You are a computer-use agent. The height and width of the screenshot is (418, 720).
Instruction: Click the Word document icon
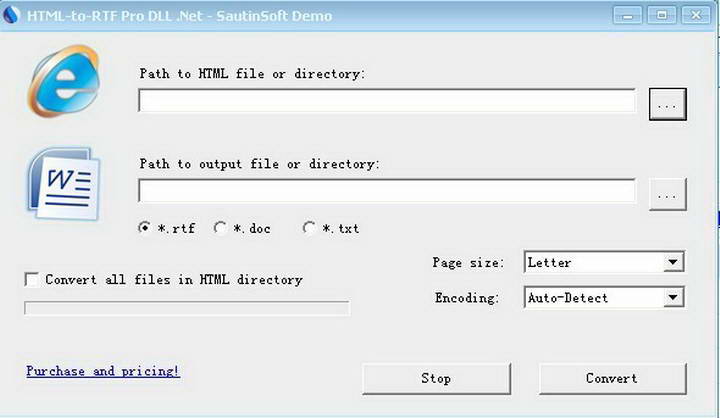pyautogui.click(x=64, y=184)
